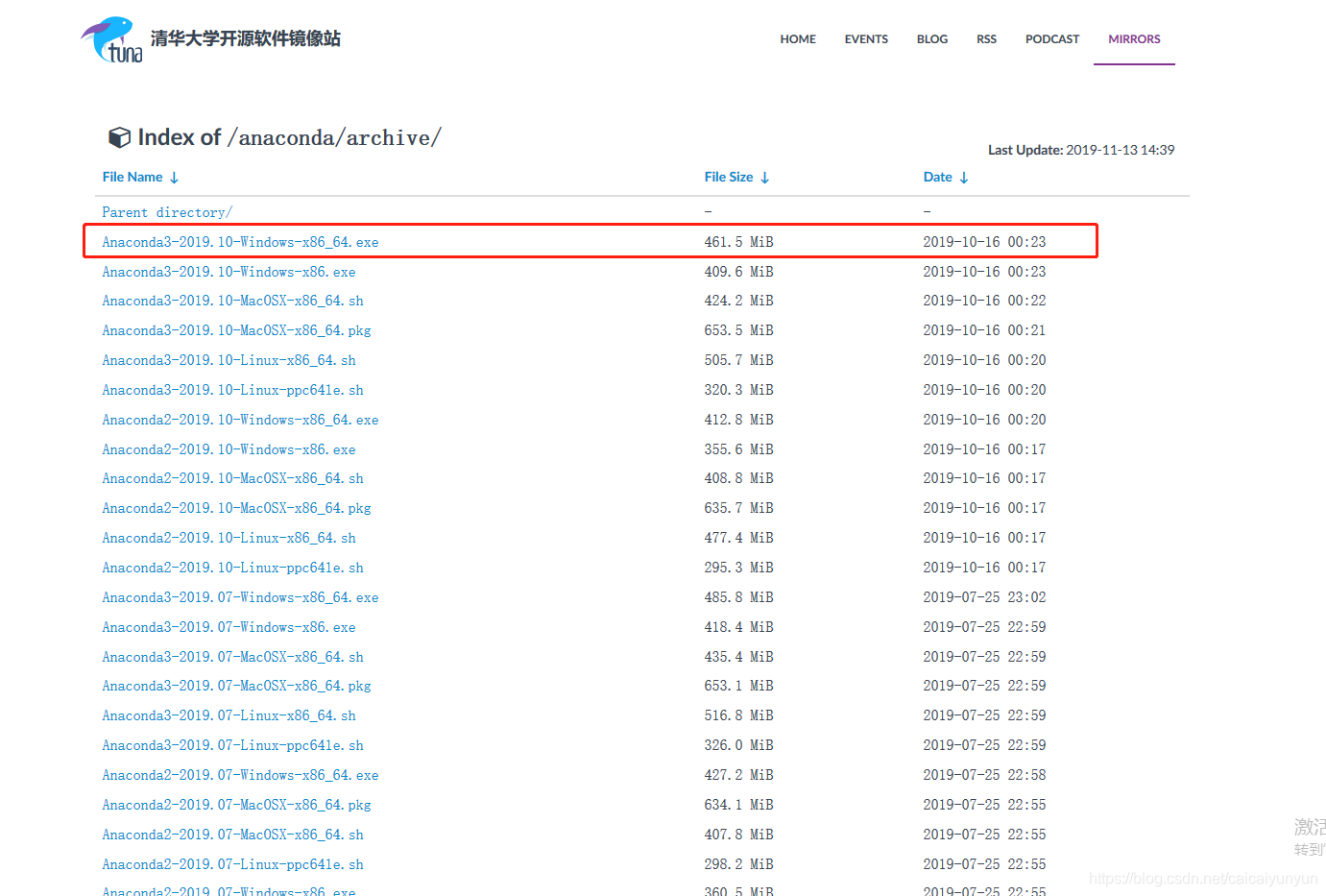Click the TUNA logo icon
Image resolution: width=1326 pixels, height=896 pixels.
point(111,39)
